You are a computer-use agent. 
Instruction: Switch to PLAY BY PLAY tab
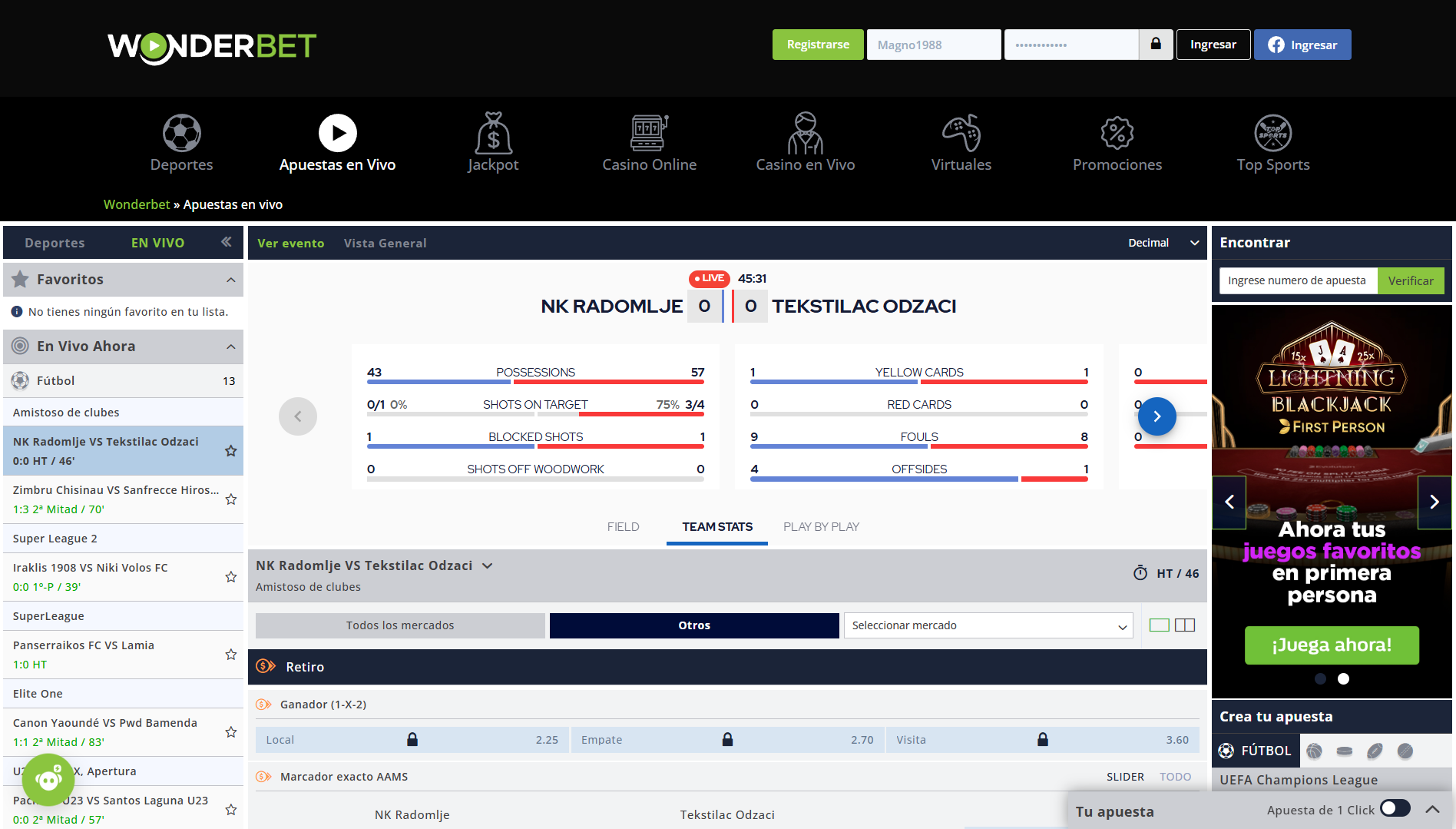point(821,527)
